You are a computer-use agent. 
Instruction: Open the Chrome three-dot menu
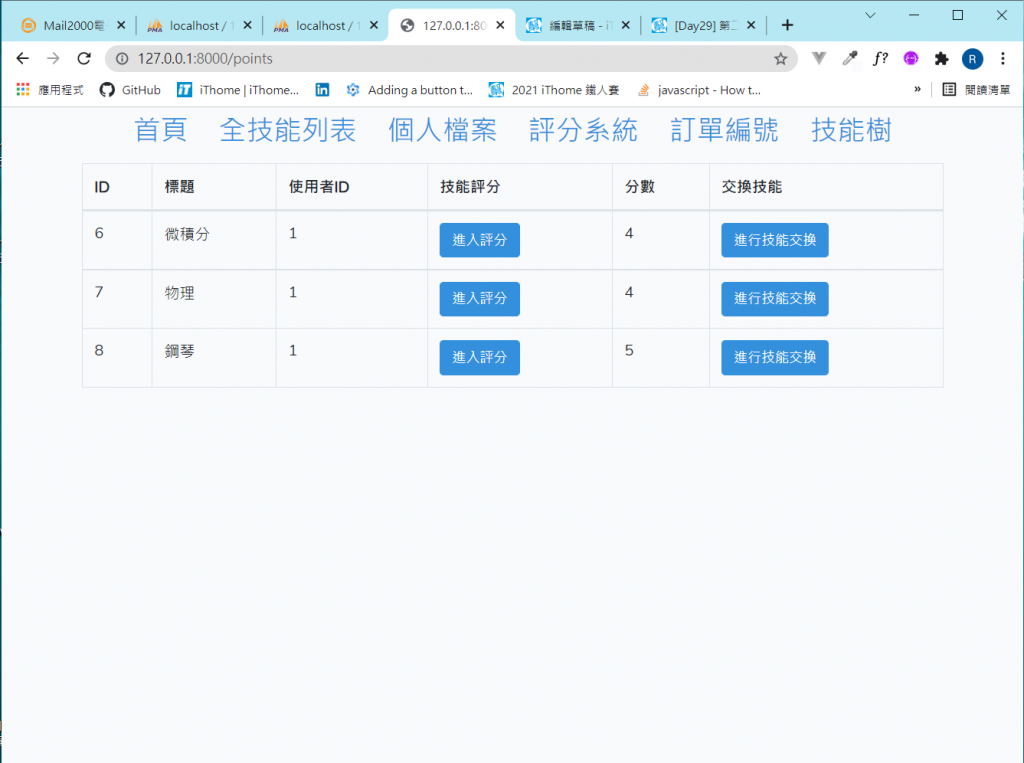point(1003,59)
